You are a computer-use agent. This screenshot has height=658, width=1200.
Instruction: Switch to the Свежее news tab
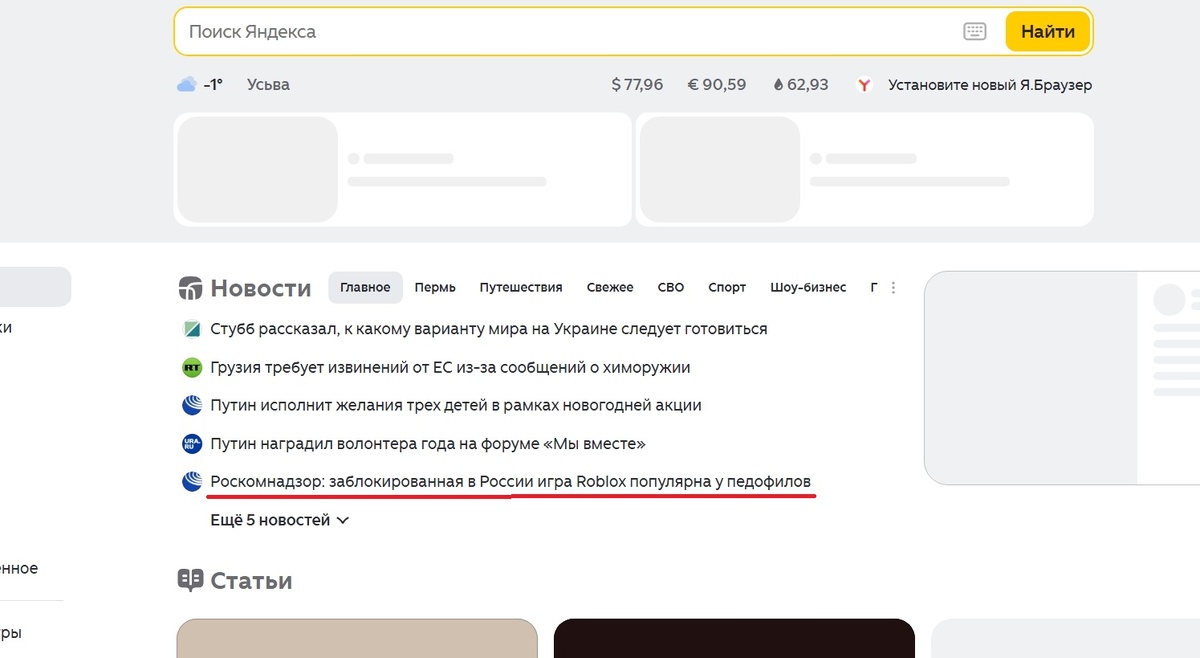point(610,287)
